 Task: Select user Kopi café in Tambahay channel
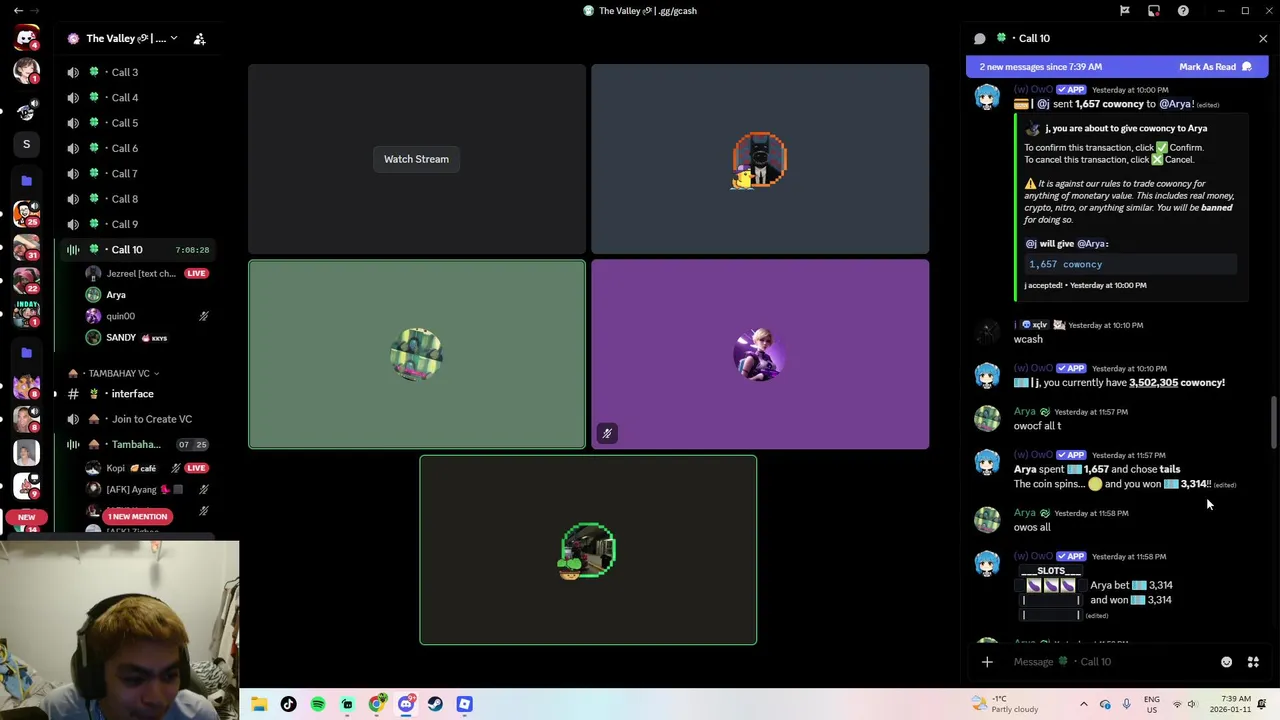pyautogui.click(x=148, y=468)
